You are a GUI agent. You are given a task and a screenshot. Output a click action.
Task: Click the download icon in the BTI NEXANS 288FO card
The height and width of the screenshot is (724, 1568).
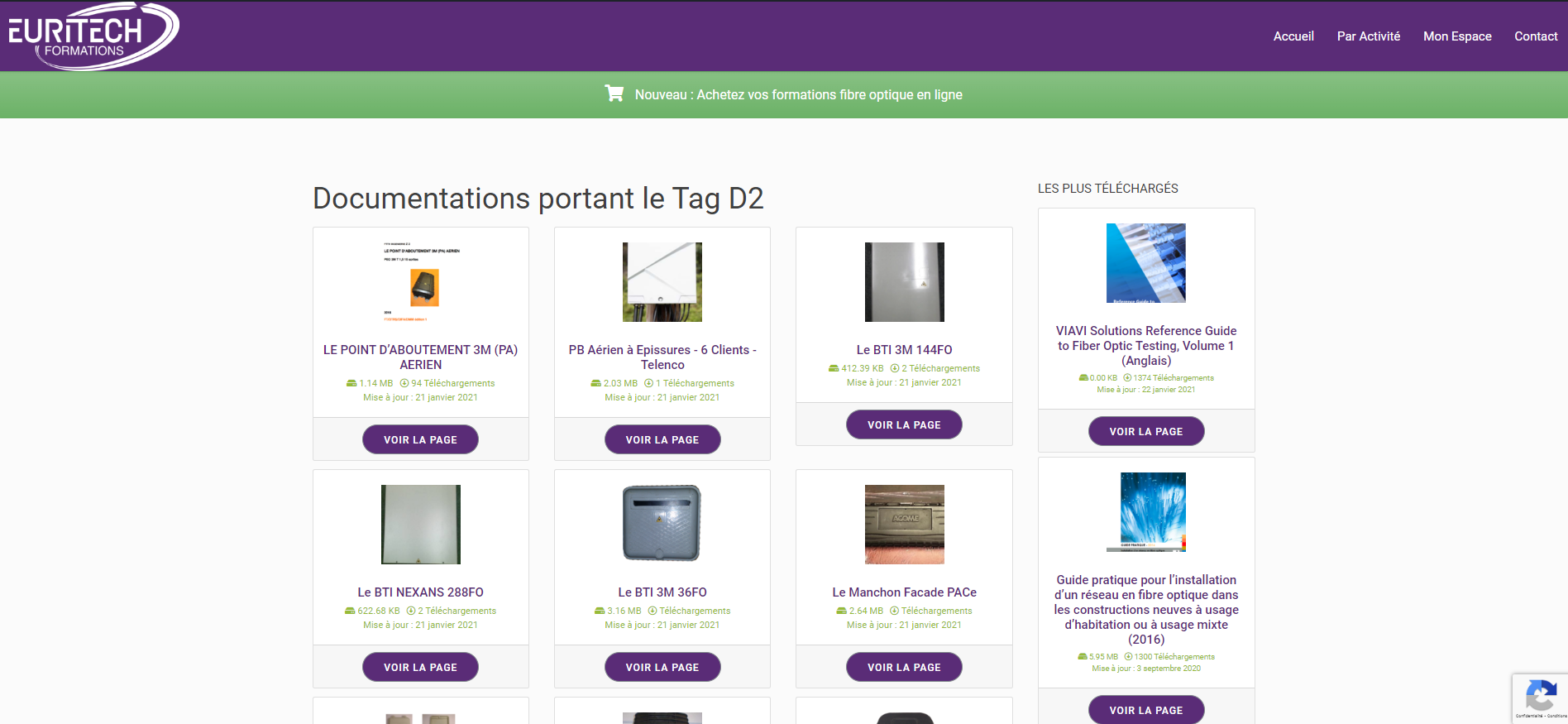tap(411, 611)
